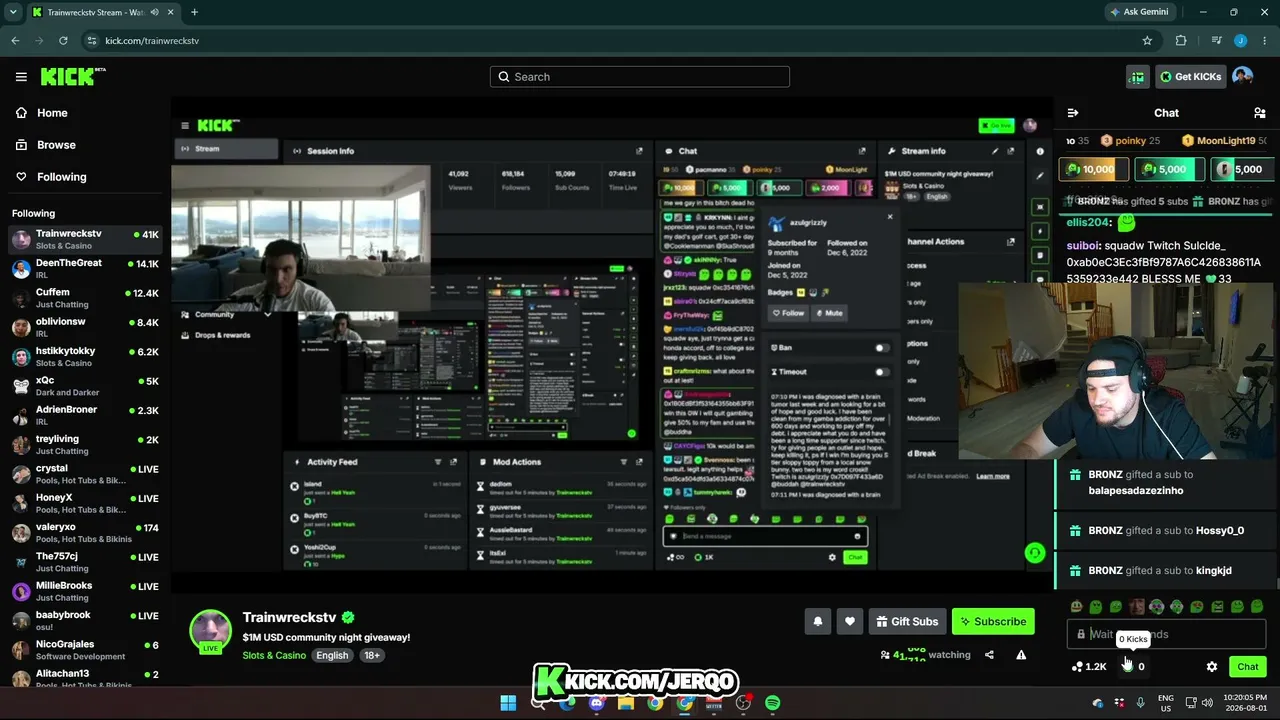Open oblivionsw channel in Following list

pyautogui.click(x=84, y=328)
